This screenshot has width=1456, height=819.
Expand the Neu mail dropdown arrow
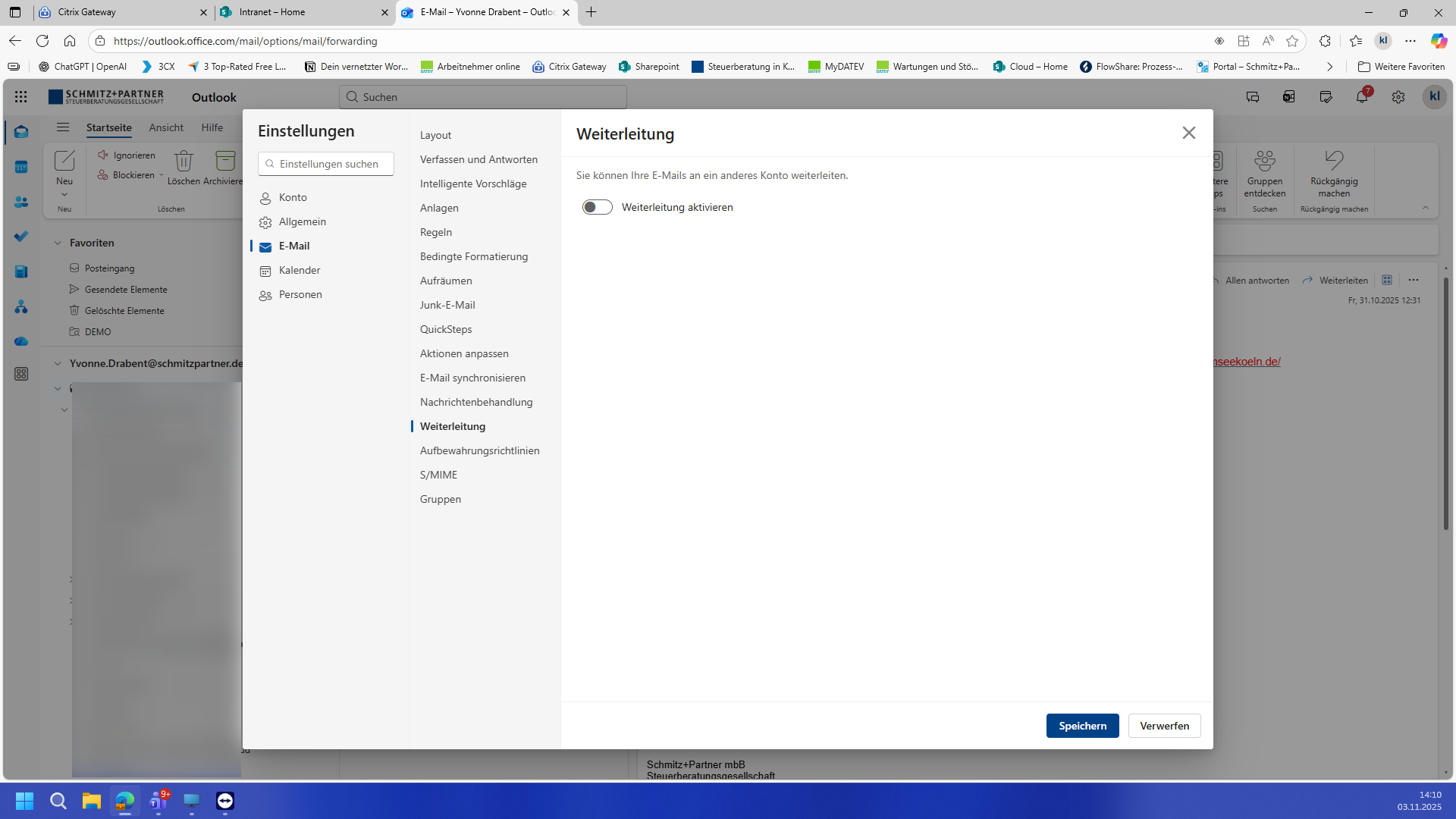pyautogui.click(x=64, y=195)
